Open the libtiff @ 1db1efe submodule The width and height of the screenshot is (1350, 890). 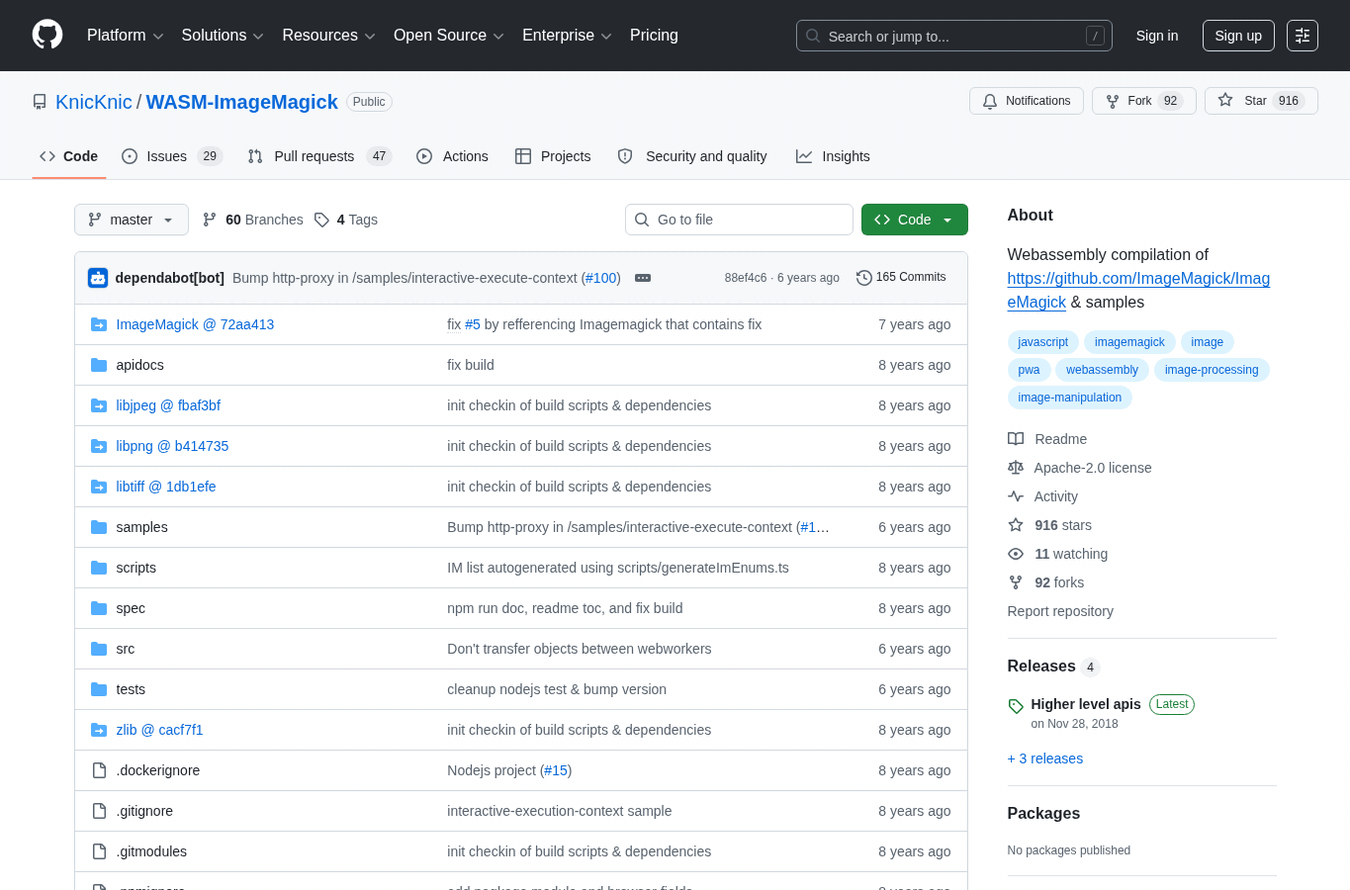click(x=166, y=487)
